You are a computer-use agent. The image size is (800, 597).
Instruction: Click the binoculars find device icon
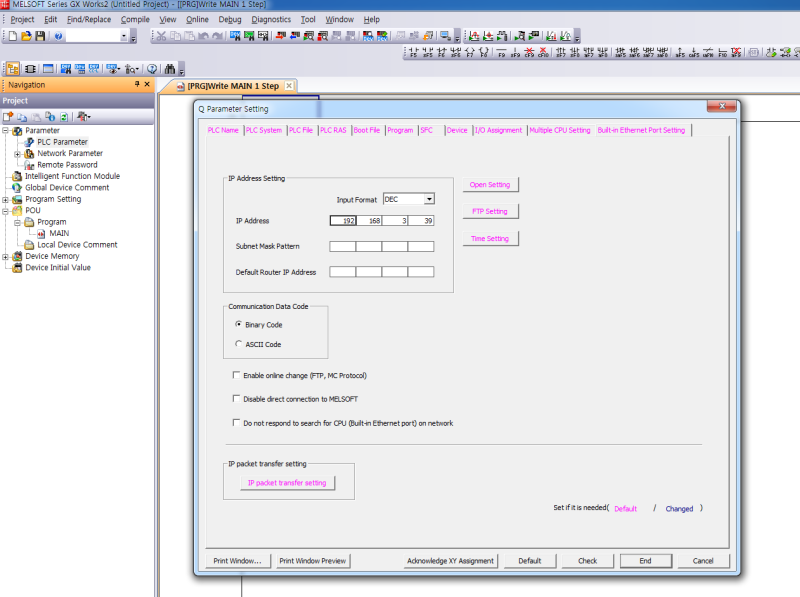pyautogui.click(x=170, y=69)
